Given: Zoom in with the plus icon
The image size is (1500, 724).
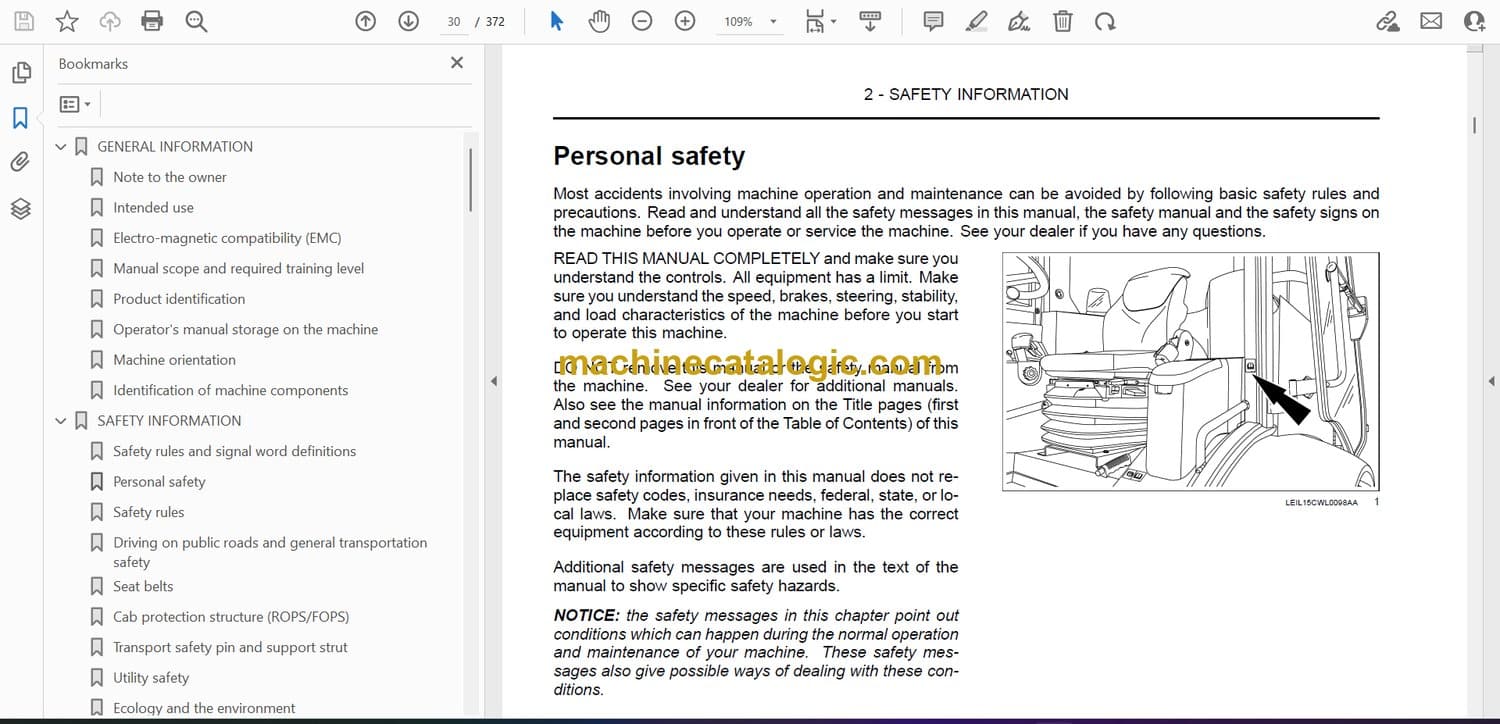Looking at the screenshot, I should click(685, 21).
